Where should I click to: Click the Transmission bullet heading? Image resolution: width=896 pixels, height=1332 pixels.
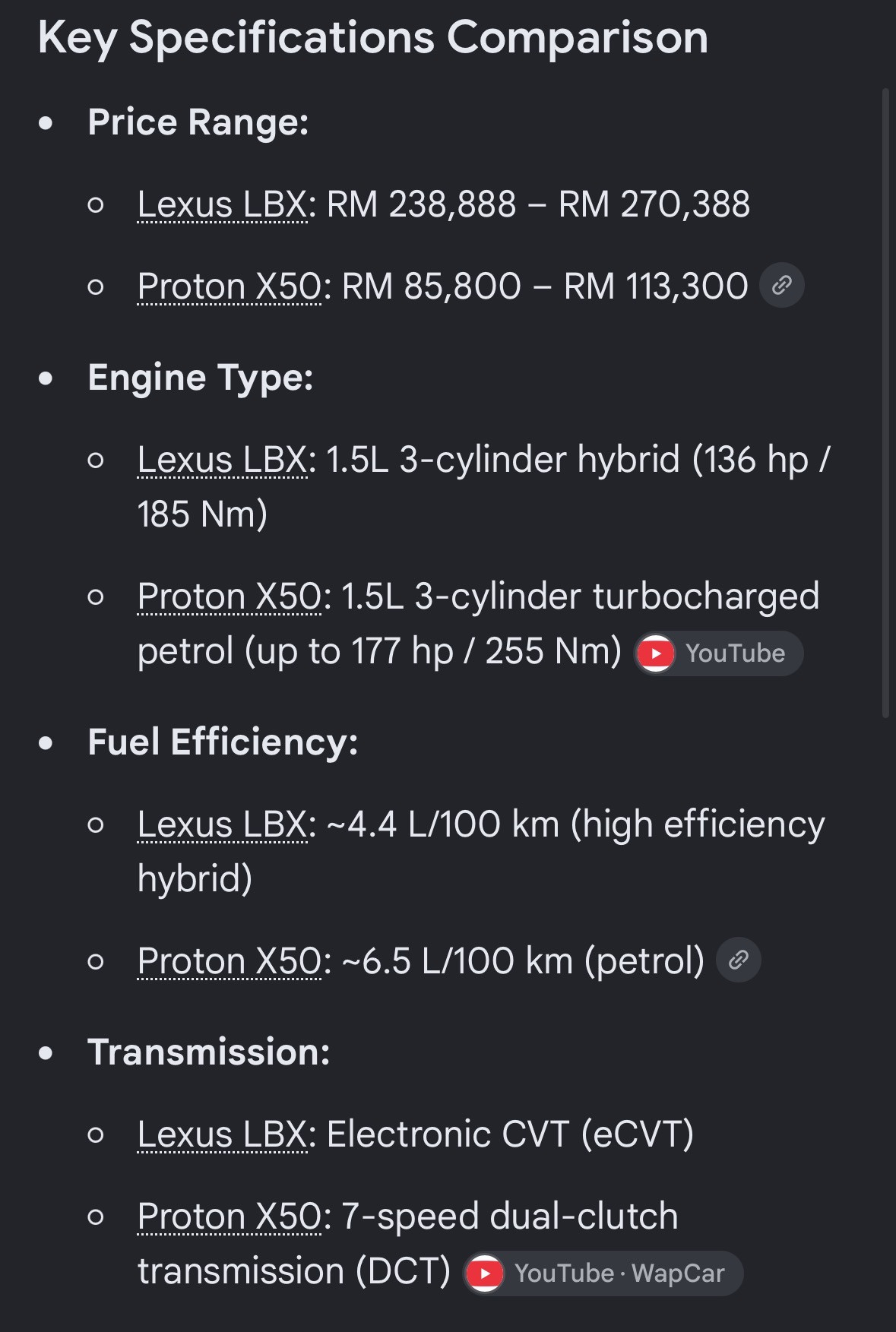pyautogui.click(x=209, y=1052)
